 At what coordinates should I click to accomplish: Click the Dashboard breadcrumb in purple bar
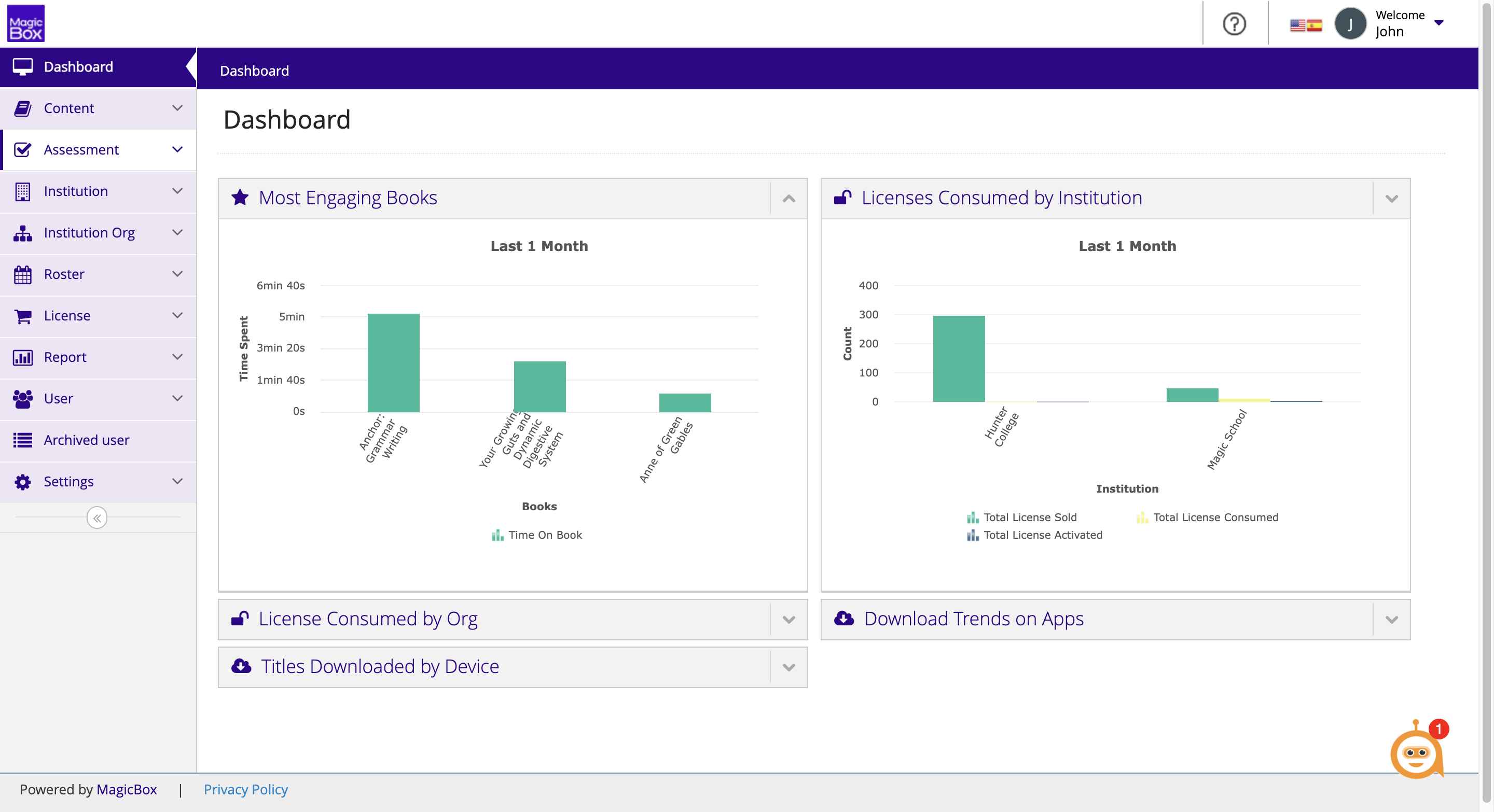pos(254,71)
